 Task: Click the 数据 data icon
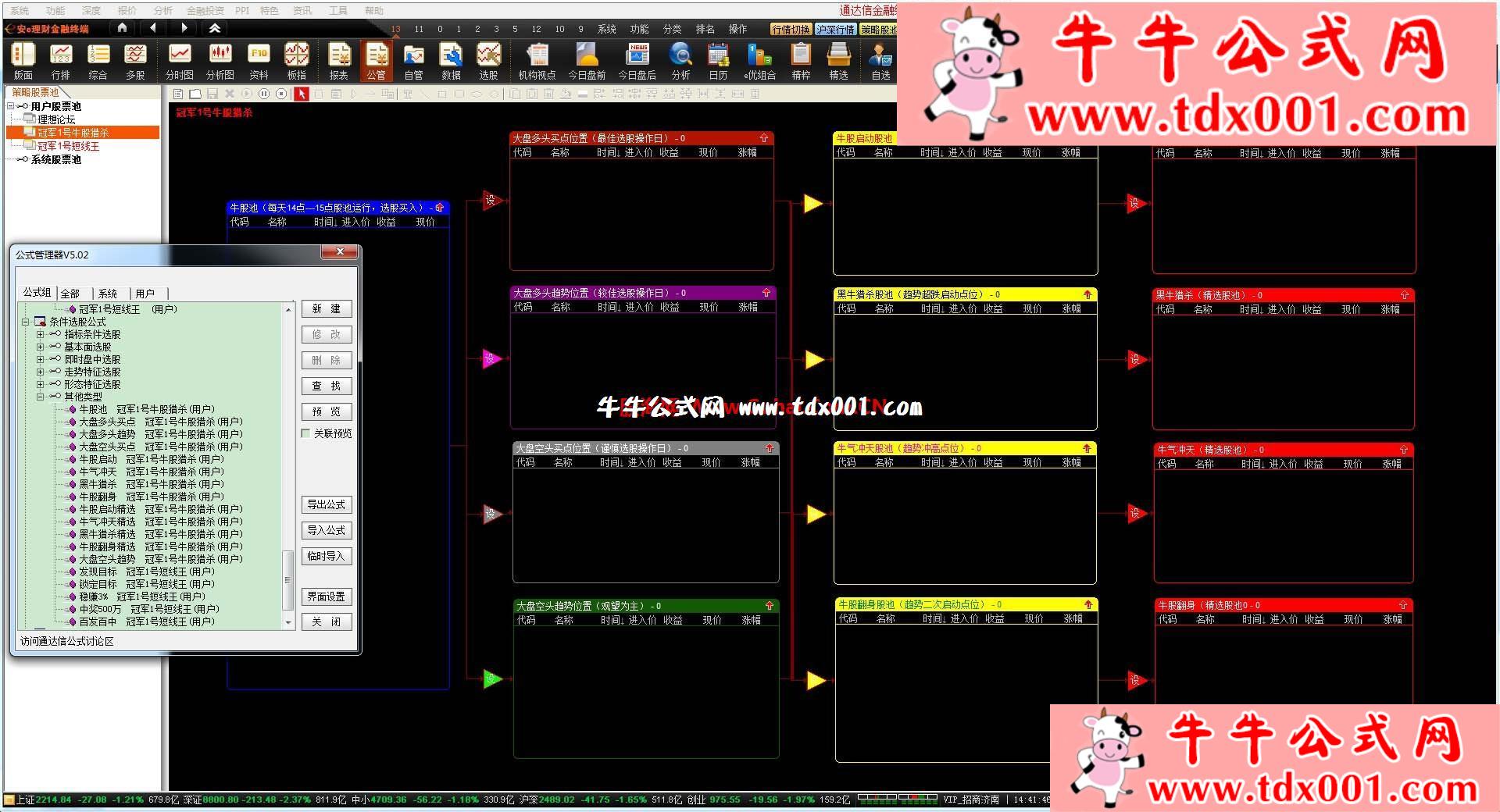coord(451,61)
